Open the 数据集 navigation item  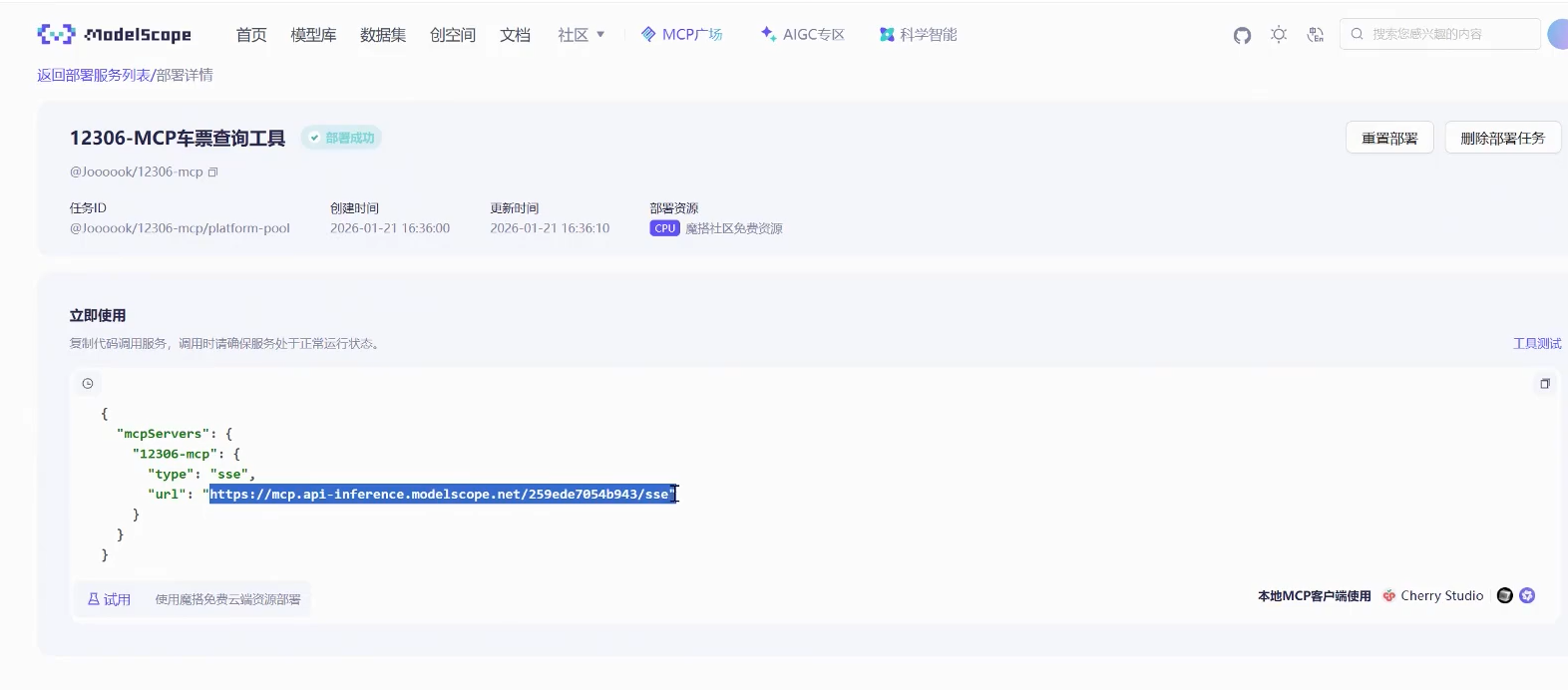383,35
